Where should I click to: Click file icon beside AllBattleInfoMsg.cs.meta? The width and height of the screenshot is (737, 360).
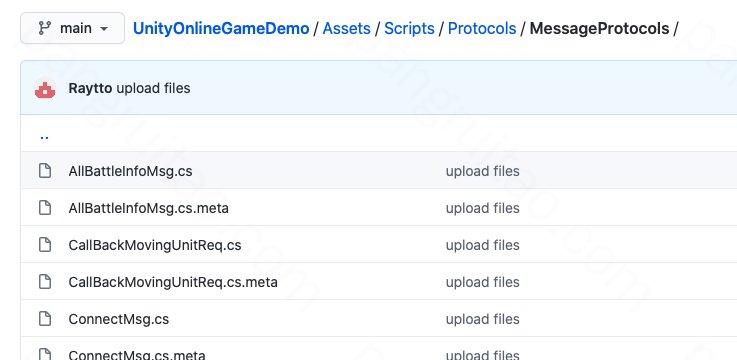point(45,207)
